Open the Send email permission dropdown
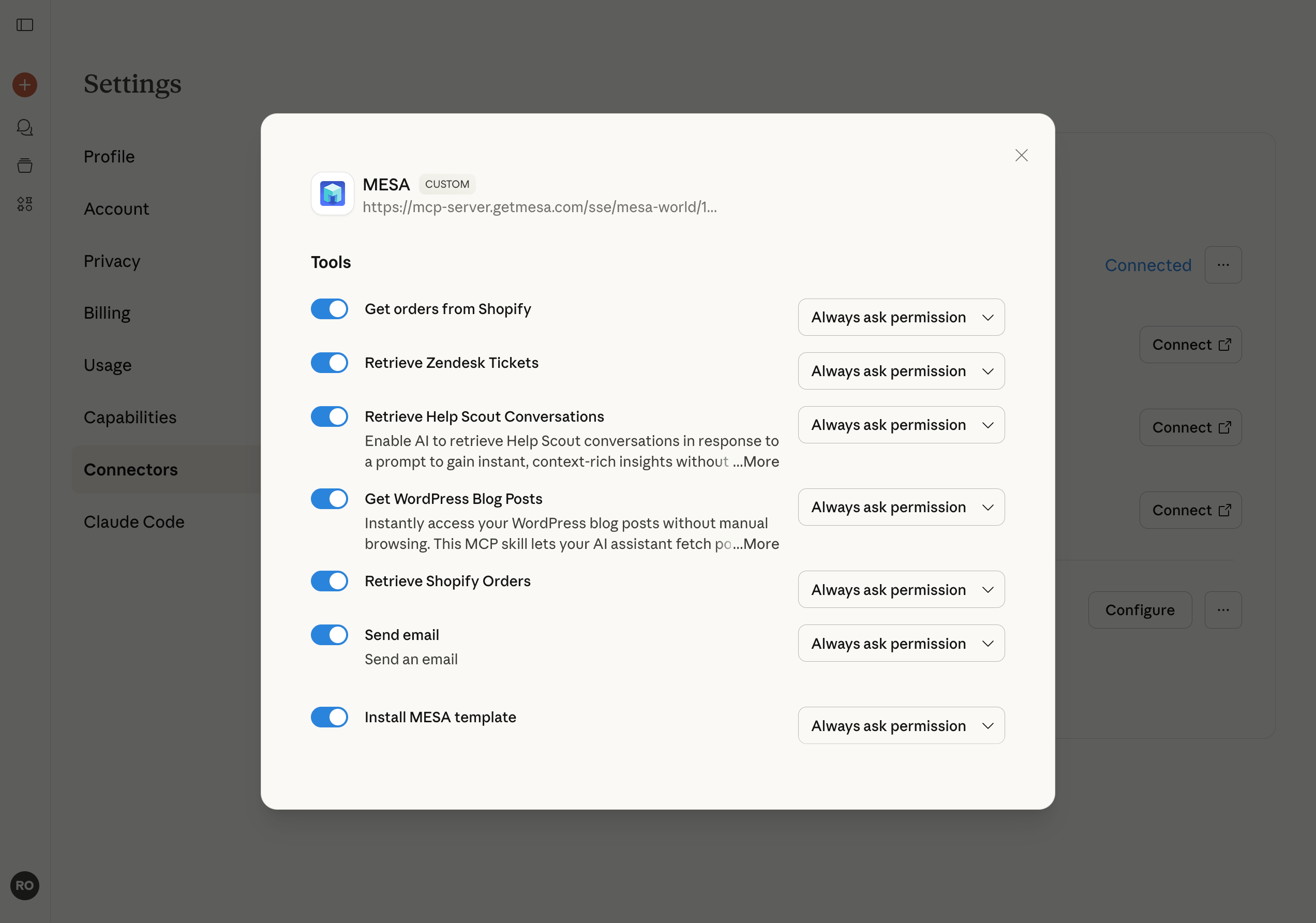The height and width of the screenshot is (923, 1316). click(902, 643)
